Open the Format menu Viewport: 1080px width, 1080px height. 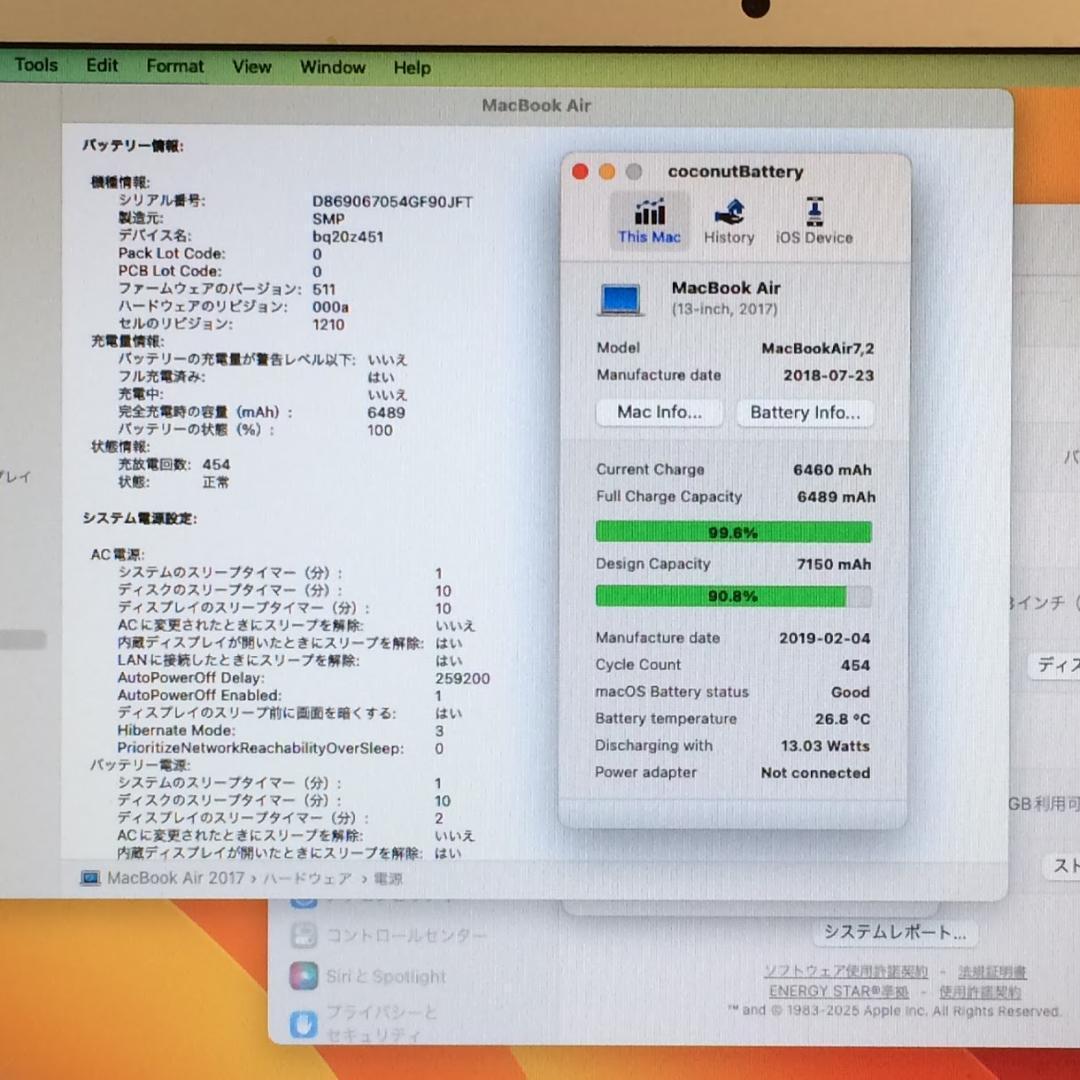click(175, 66)
